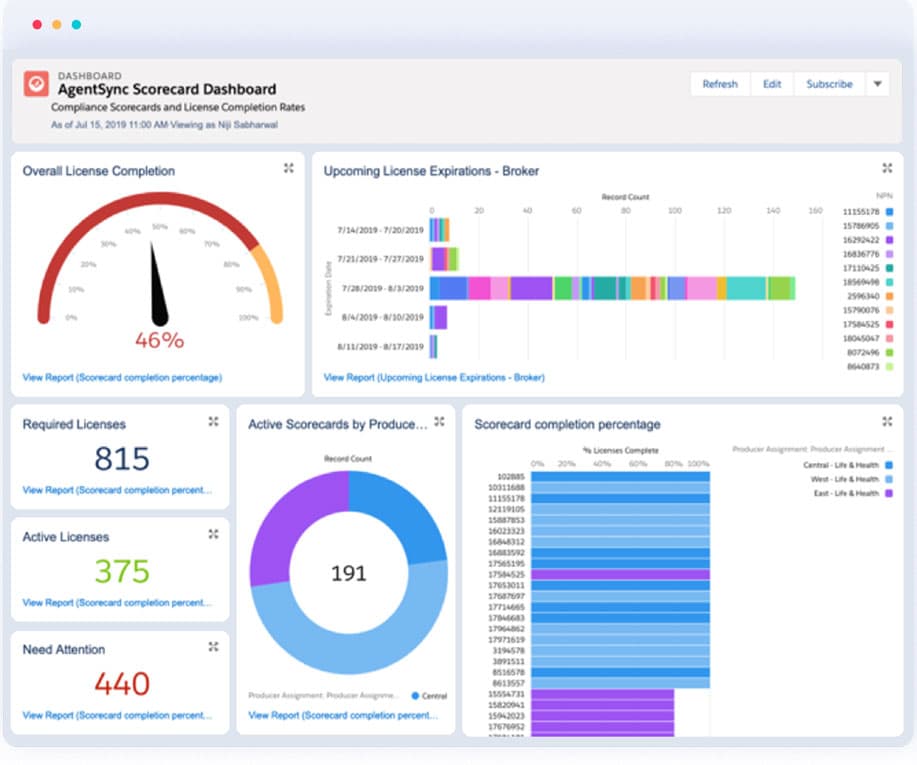The width and height of the screenshot is (917, 765).
Task: Expand the Active Scorecards by Producer widget
Action: pyautogui.click(x=439, y=422)
